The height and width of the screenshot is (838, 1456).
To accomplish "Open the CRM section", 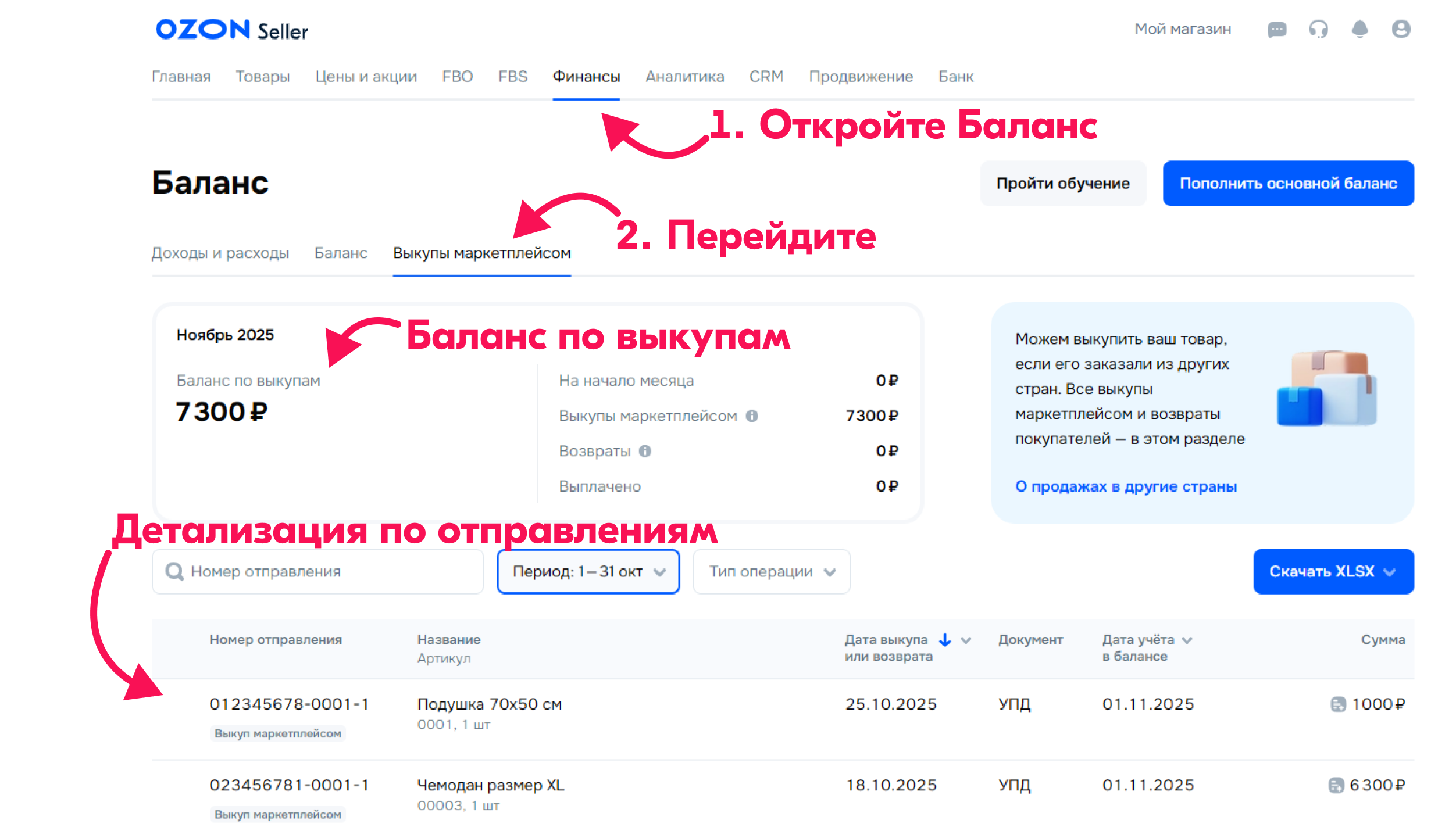I will (766, 77).
